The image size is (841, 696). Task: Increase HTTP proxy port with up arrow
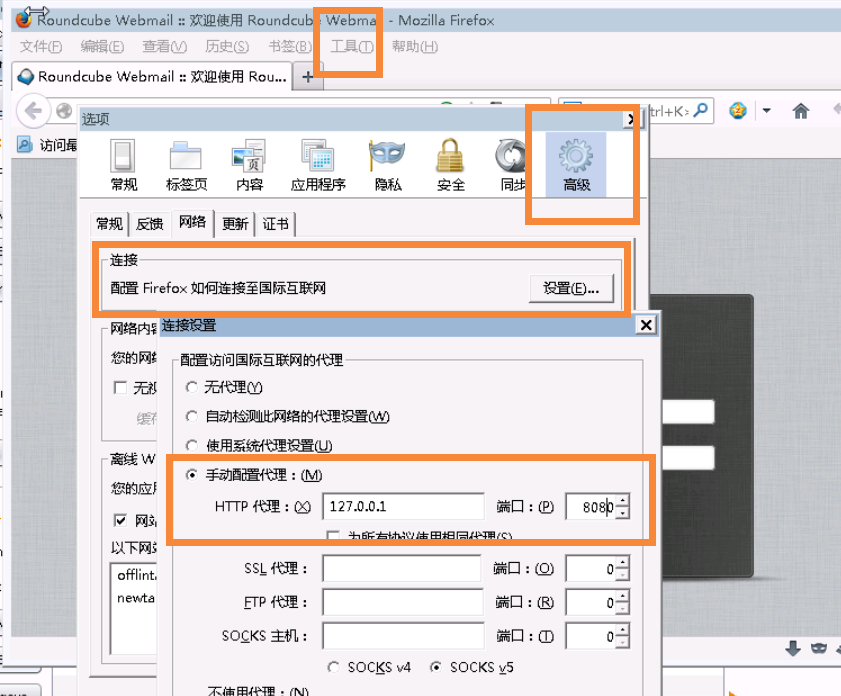[622, 501]
